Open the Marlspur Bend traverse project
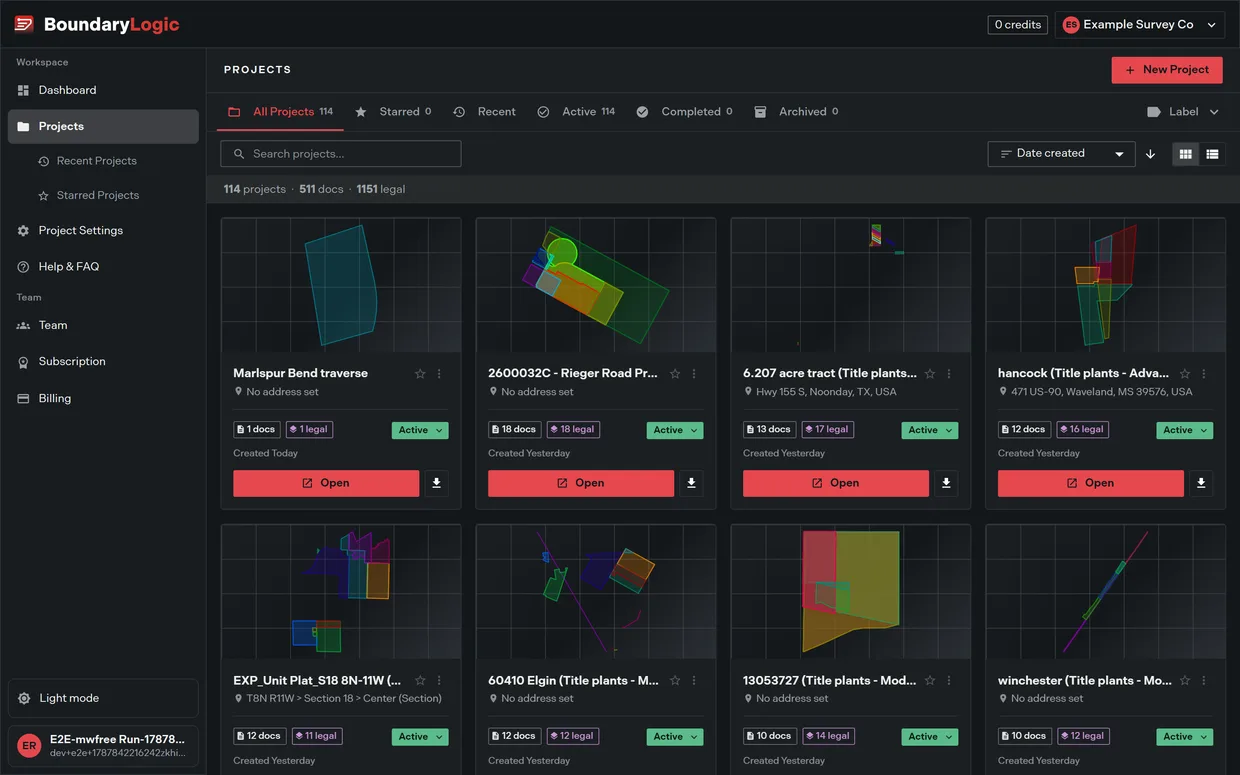The width and height of the screenshot is (1240, 775). coord(326,483)
